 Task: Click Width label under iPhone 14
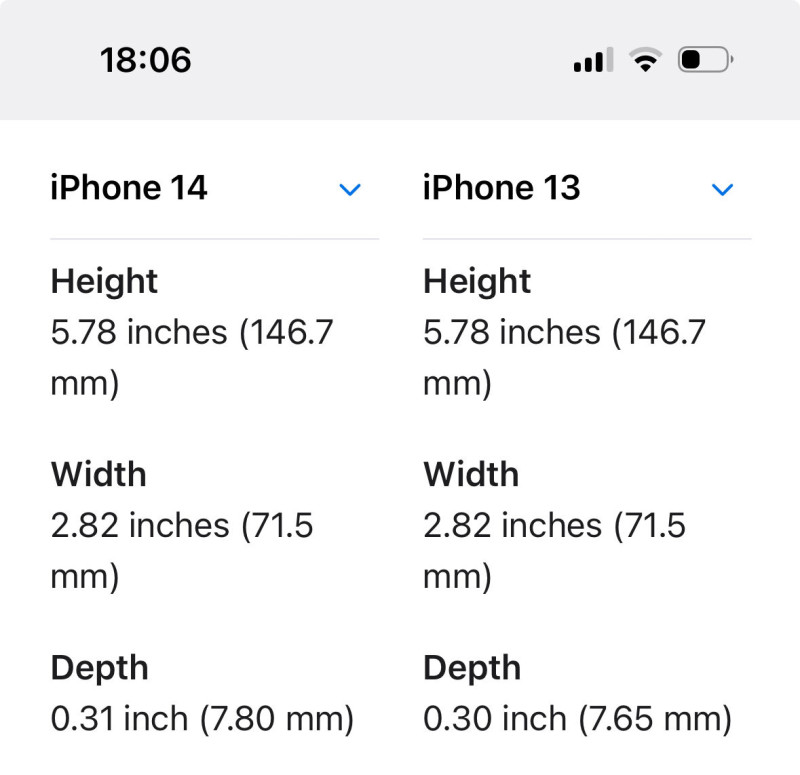tap(98, 474)
